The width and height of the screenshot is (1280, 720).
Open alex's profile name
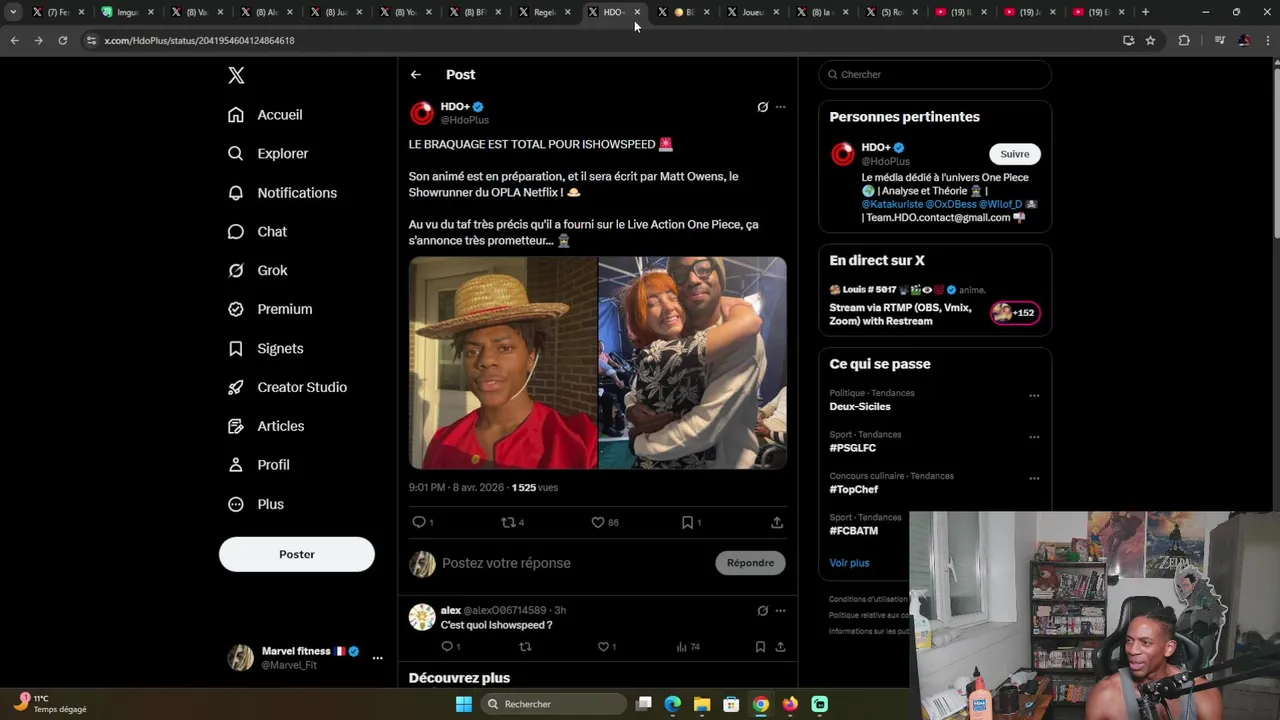(x=451, y=611)
